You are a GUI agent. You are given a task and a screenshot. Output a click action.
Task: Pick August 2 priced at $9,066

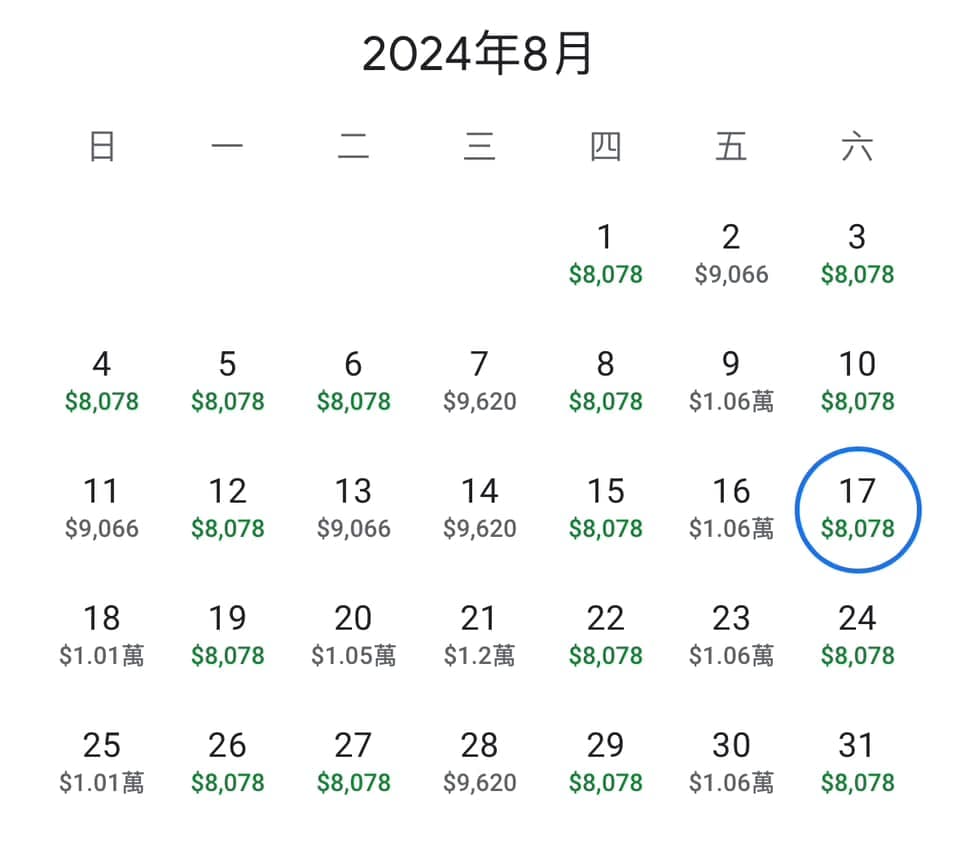(x=731, y=255)
